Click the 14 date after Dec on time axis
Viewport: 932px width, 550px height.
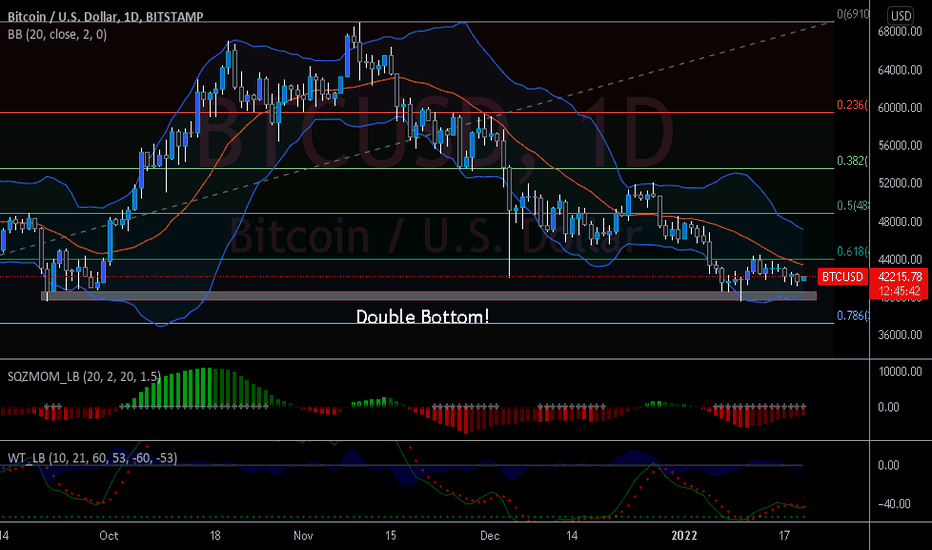click(x=572, y=536)
